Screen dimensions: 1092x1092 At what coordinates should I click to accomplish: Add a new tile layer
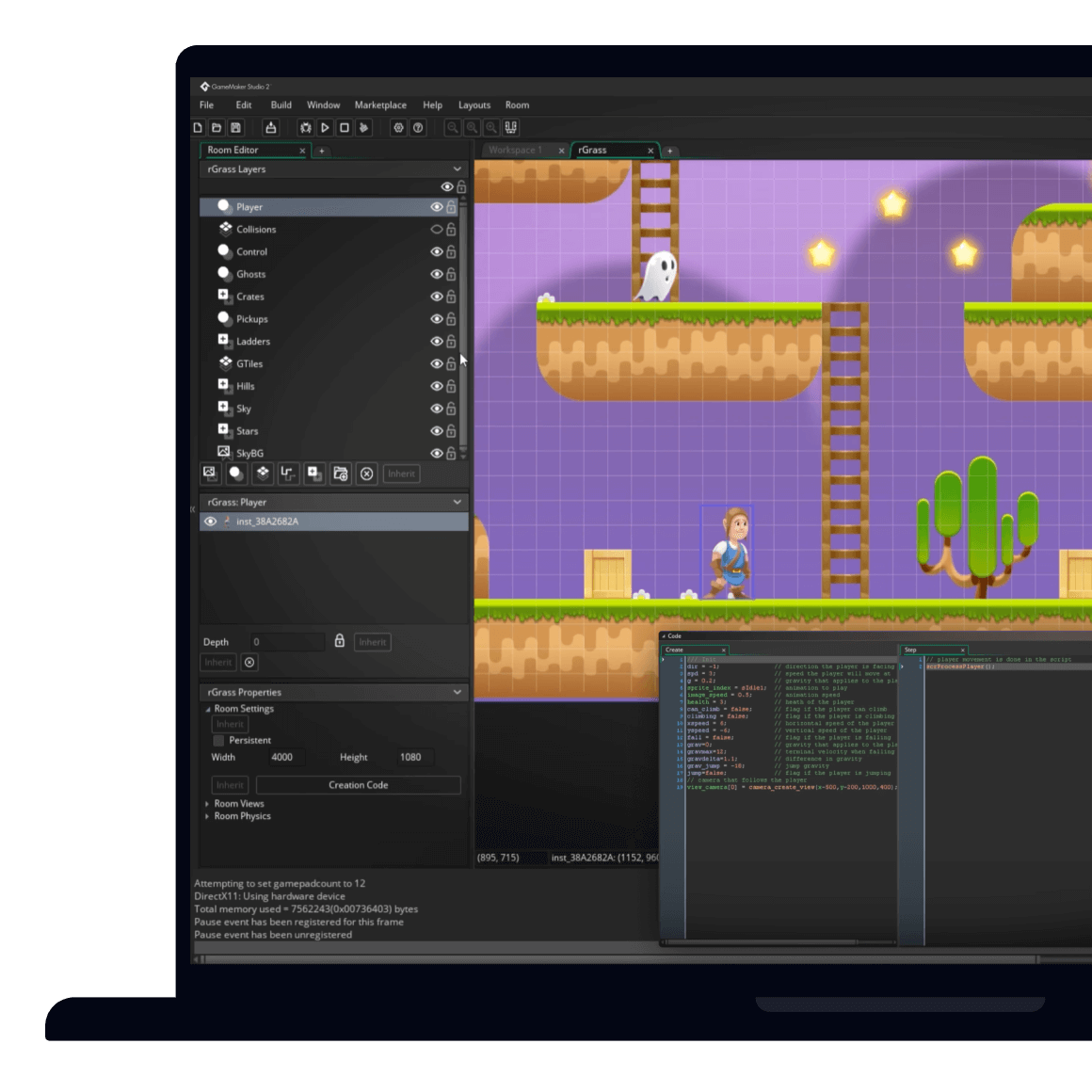click(x=263, y=474)
